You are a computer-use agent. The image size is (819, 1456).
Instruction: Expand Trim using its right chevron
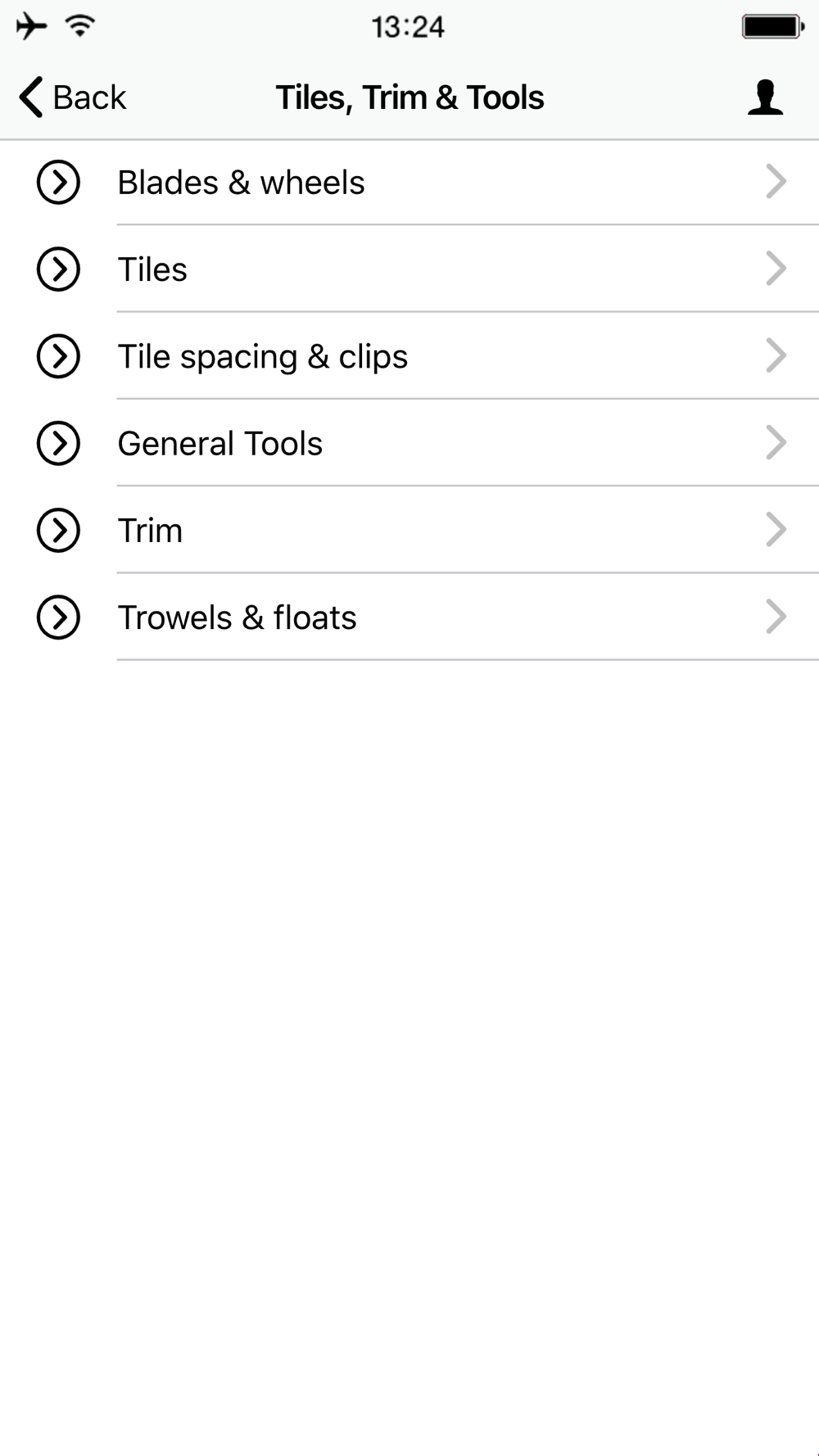(776, 530)
